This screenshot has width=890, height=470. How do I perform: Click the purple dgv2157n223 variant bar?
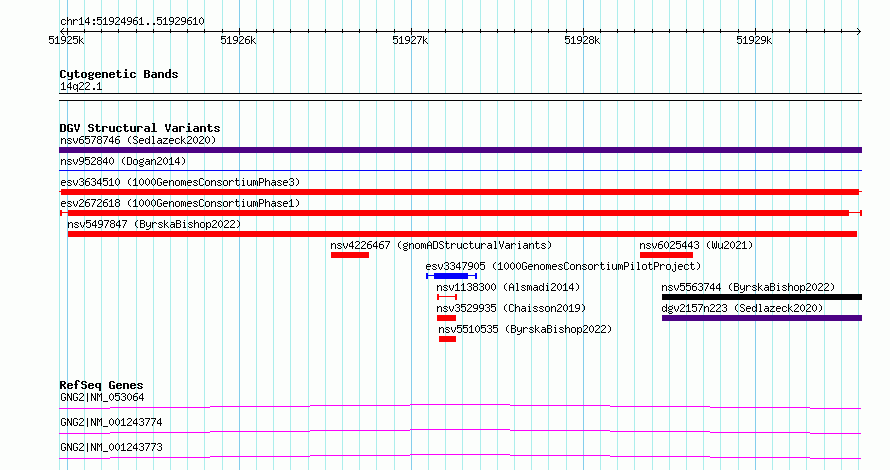pyautogui.click(x=762, y=318)
